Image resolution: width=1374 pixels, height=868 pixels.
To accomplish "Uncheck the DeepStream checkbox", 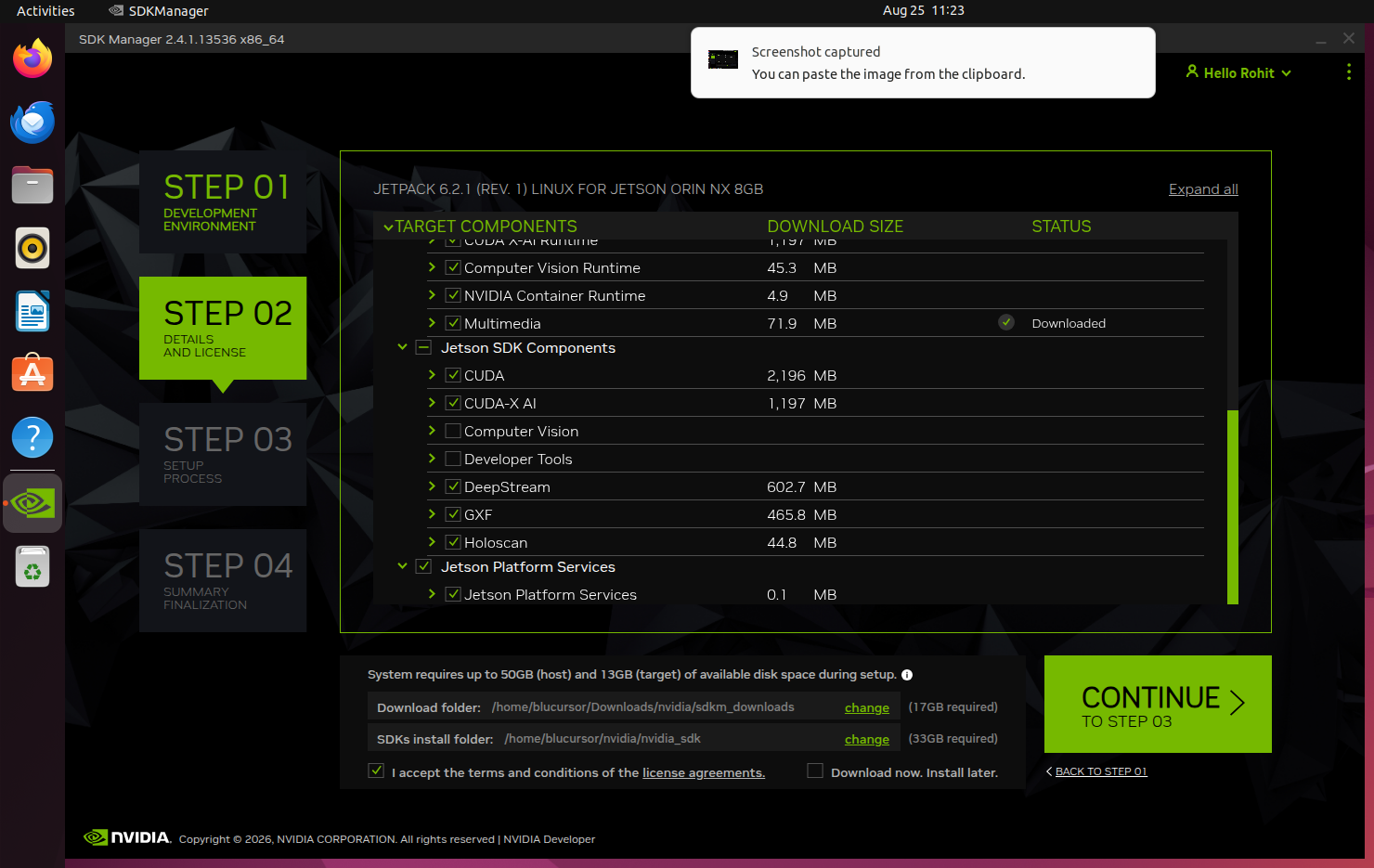I will pyautogui.click(x=453, y=486).
